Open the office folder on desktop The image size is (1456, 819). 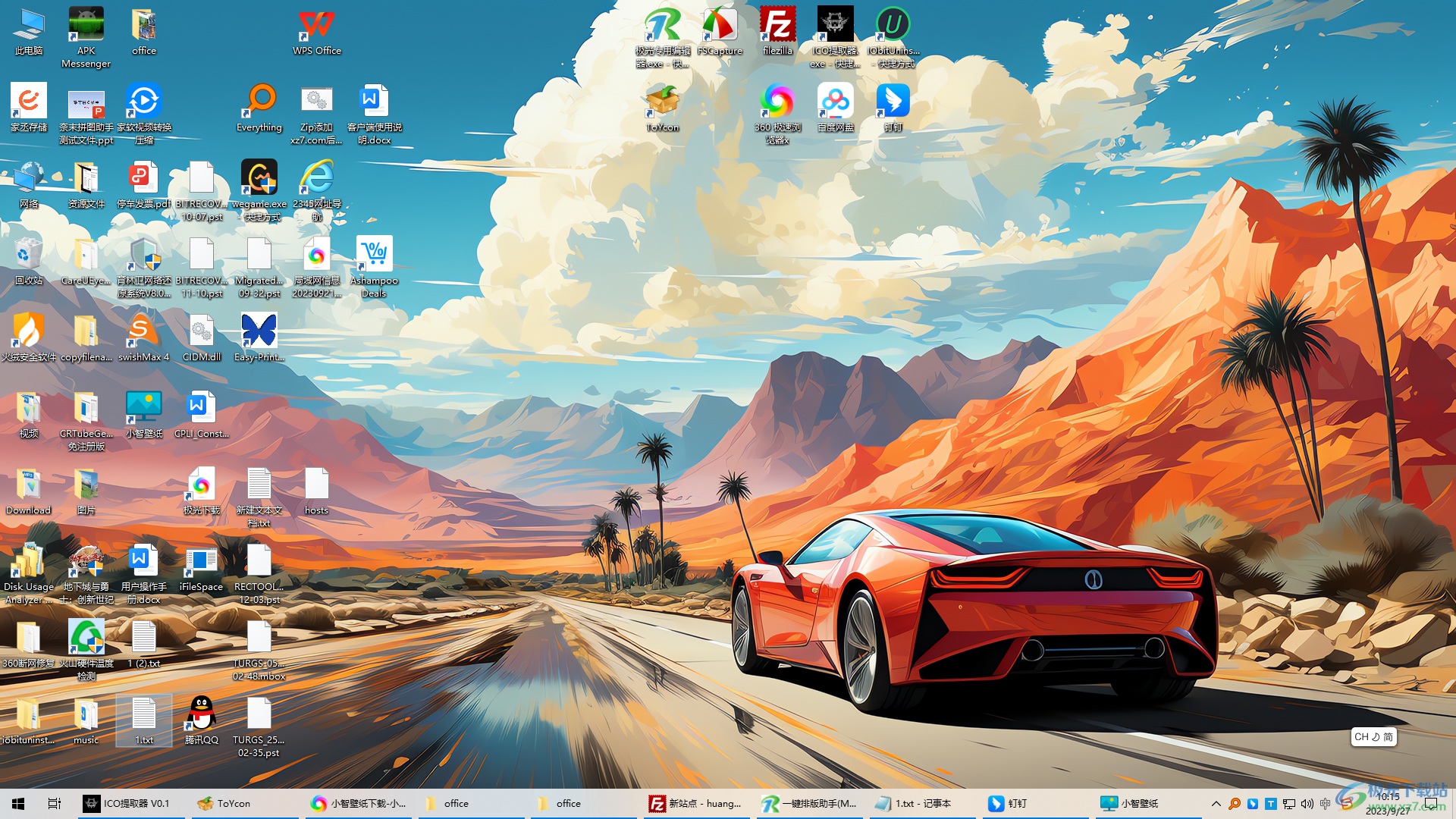143,30
